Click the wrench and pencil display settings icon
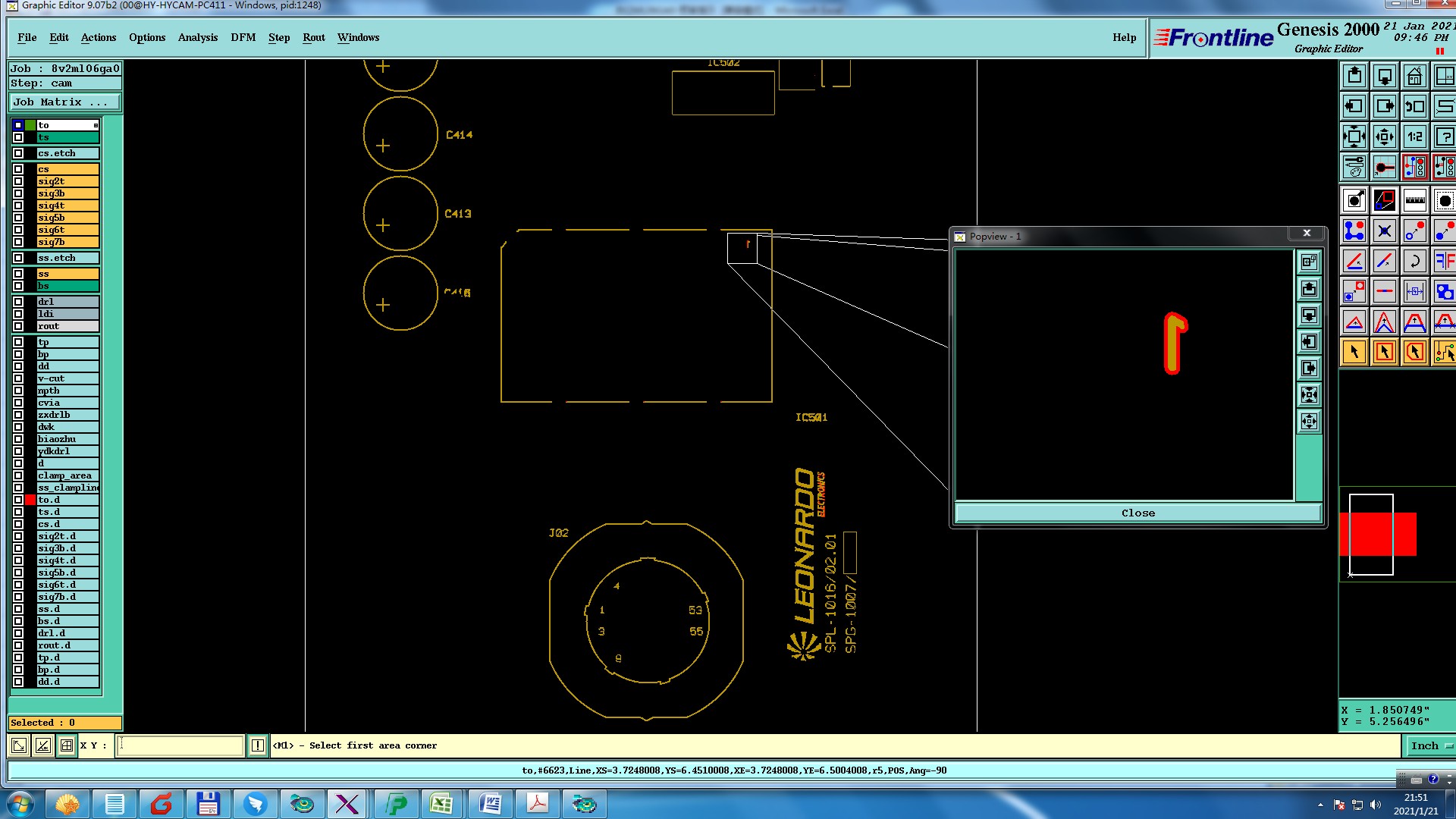Screen dimensions: 1456x819 1354,167
